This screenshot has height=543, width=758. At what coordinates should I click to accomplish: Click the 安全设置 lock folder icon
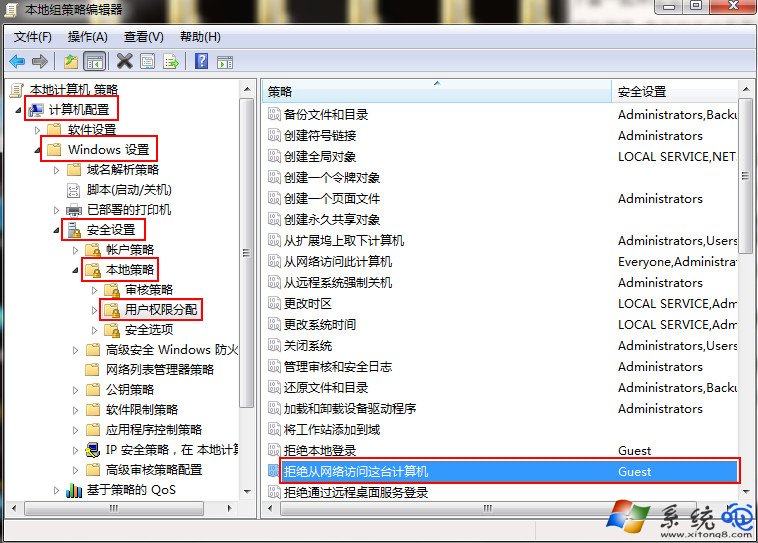tap(74, 230)
